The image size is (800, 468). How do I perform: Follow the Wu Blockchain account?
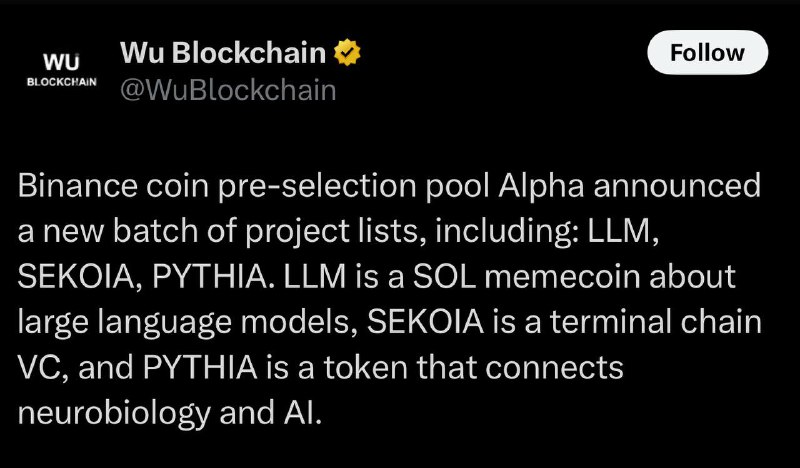707,52
